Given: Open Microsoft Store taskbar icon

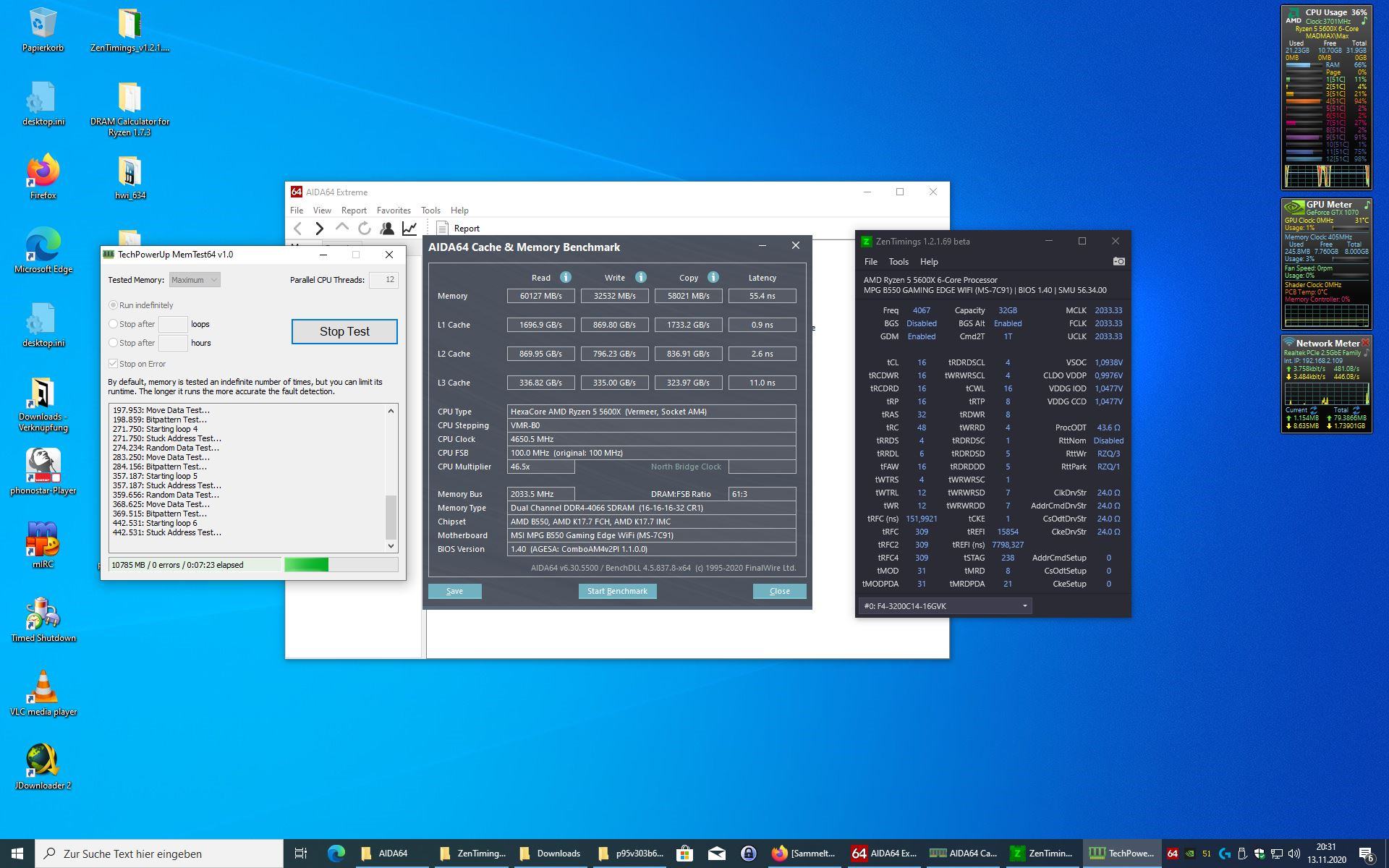Looking at the screenshot, I should [684, 854].
